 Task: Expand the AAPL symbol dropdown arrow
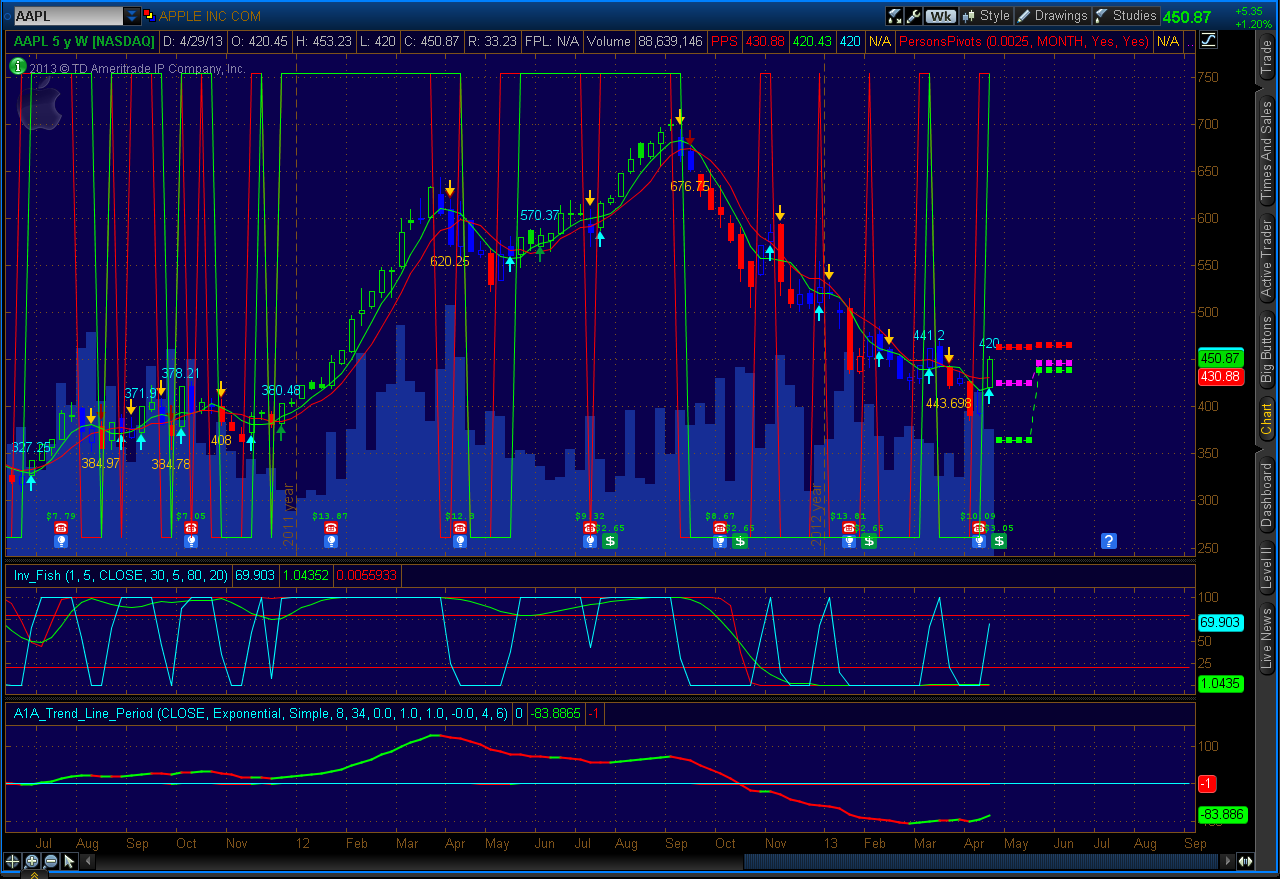click(132, 16)
